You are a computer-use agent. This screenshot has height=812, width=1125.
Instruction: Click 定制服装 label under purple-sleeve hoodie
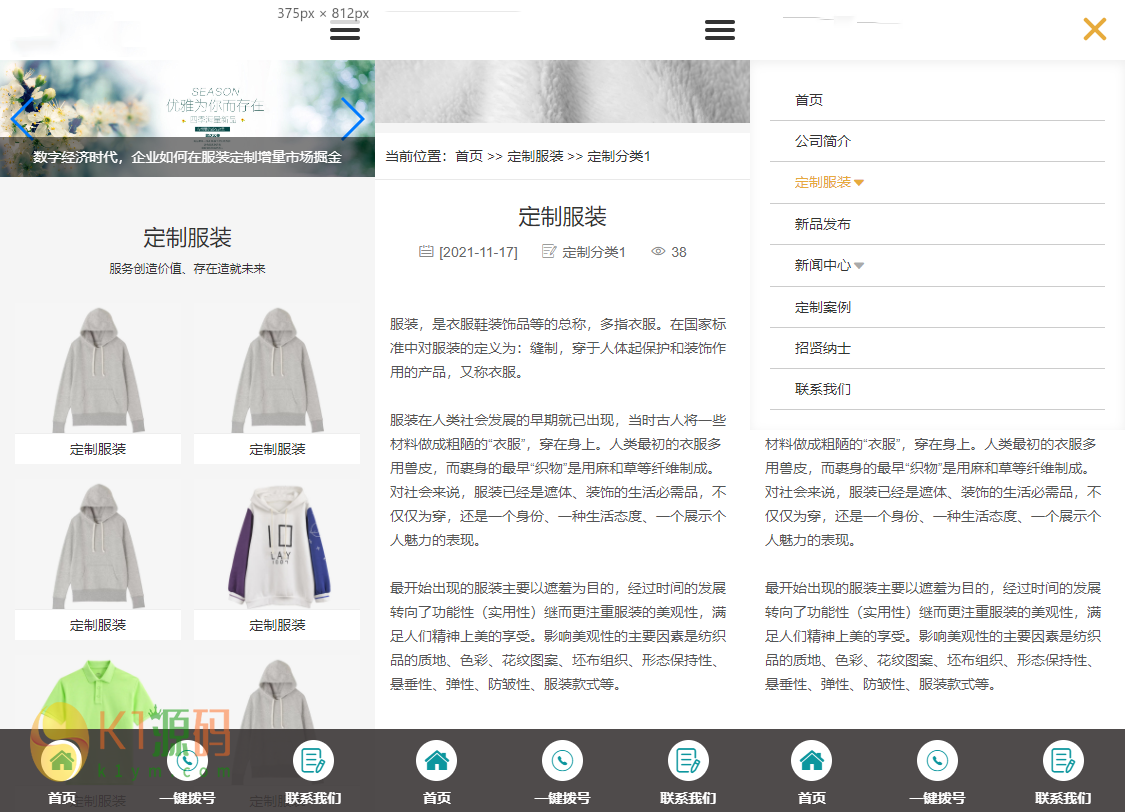coord(278,625)
